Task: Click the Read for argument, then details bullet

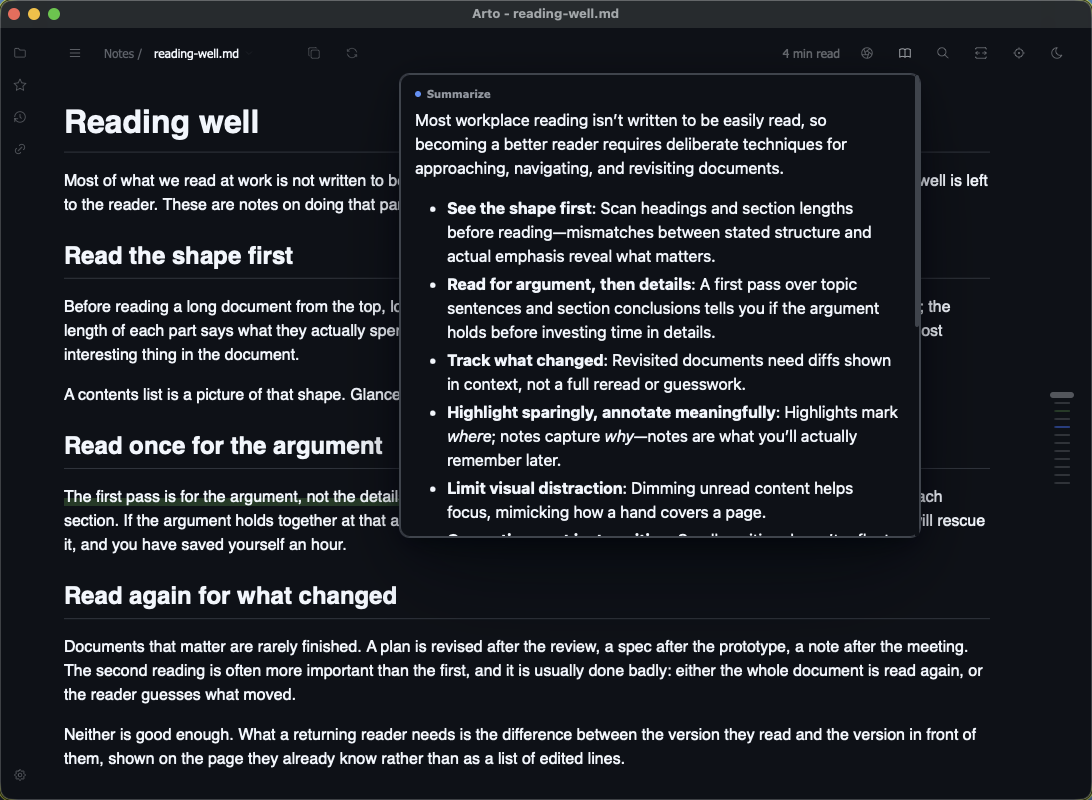Action: pyautogui.click(x=662, y=308)
